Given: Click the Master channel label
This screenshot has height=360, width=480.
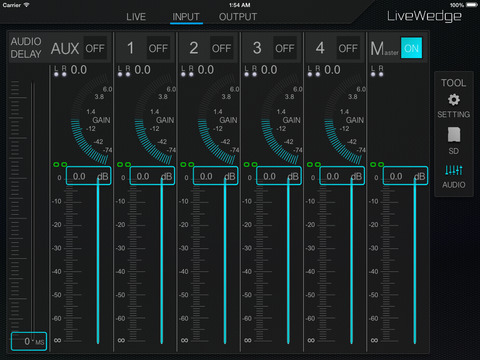Looking at the screenshot, I should coord(384,49).
